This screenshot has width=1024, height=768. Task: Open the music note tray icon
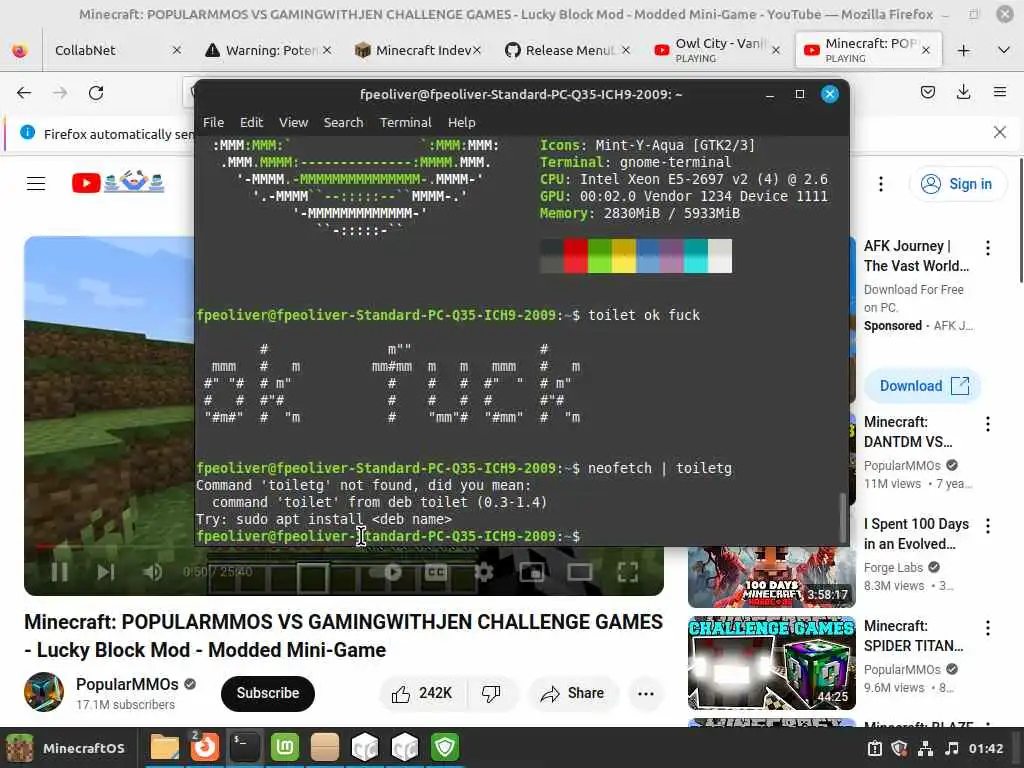pos(952,748)
